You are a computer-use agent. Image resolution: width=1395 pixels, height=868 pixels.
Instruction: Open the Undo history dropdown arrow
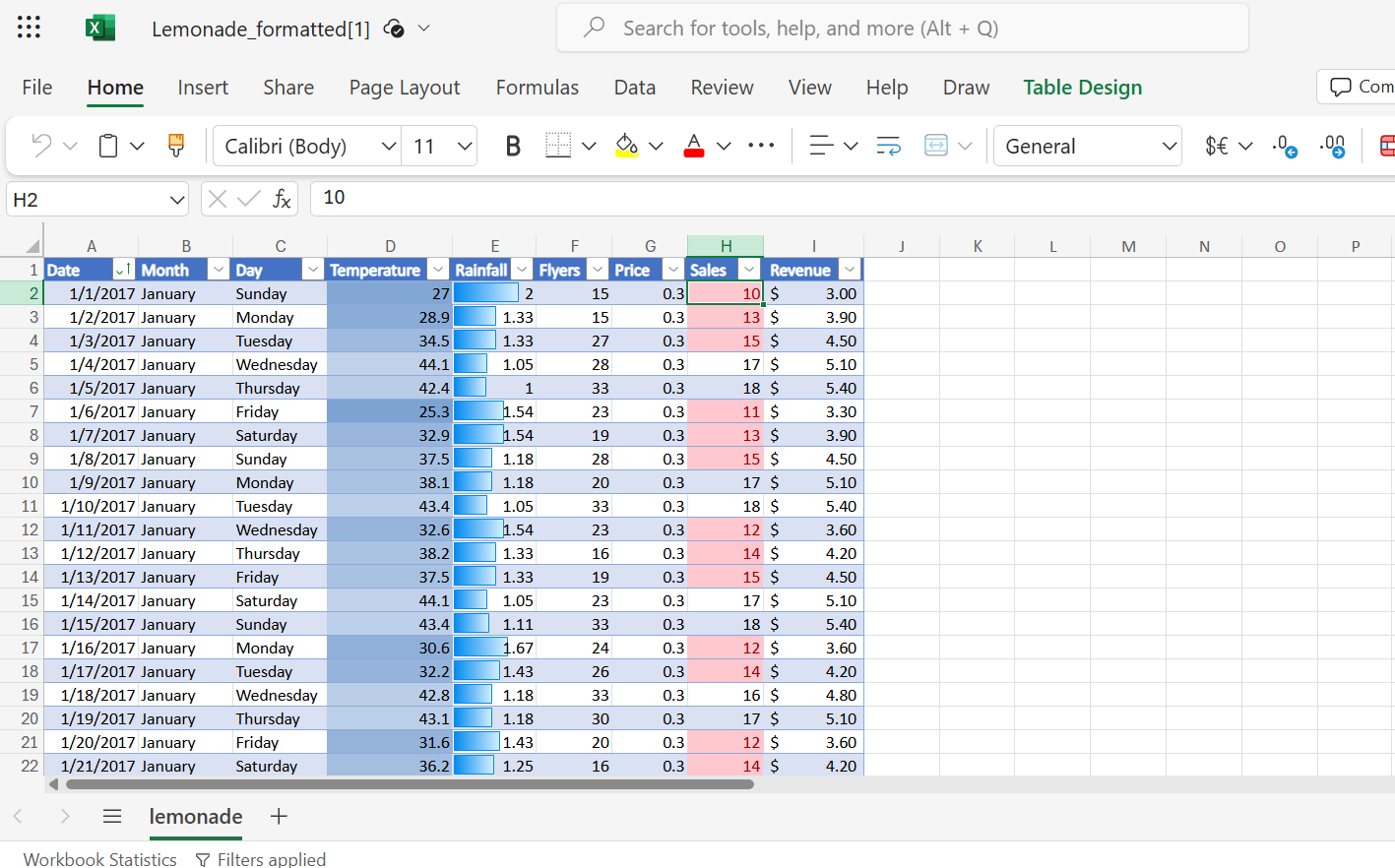coord(70,146)
